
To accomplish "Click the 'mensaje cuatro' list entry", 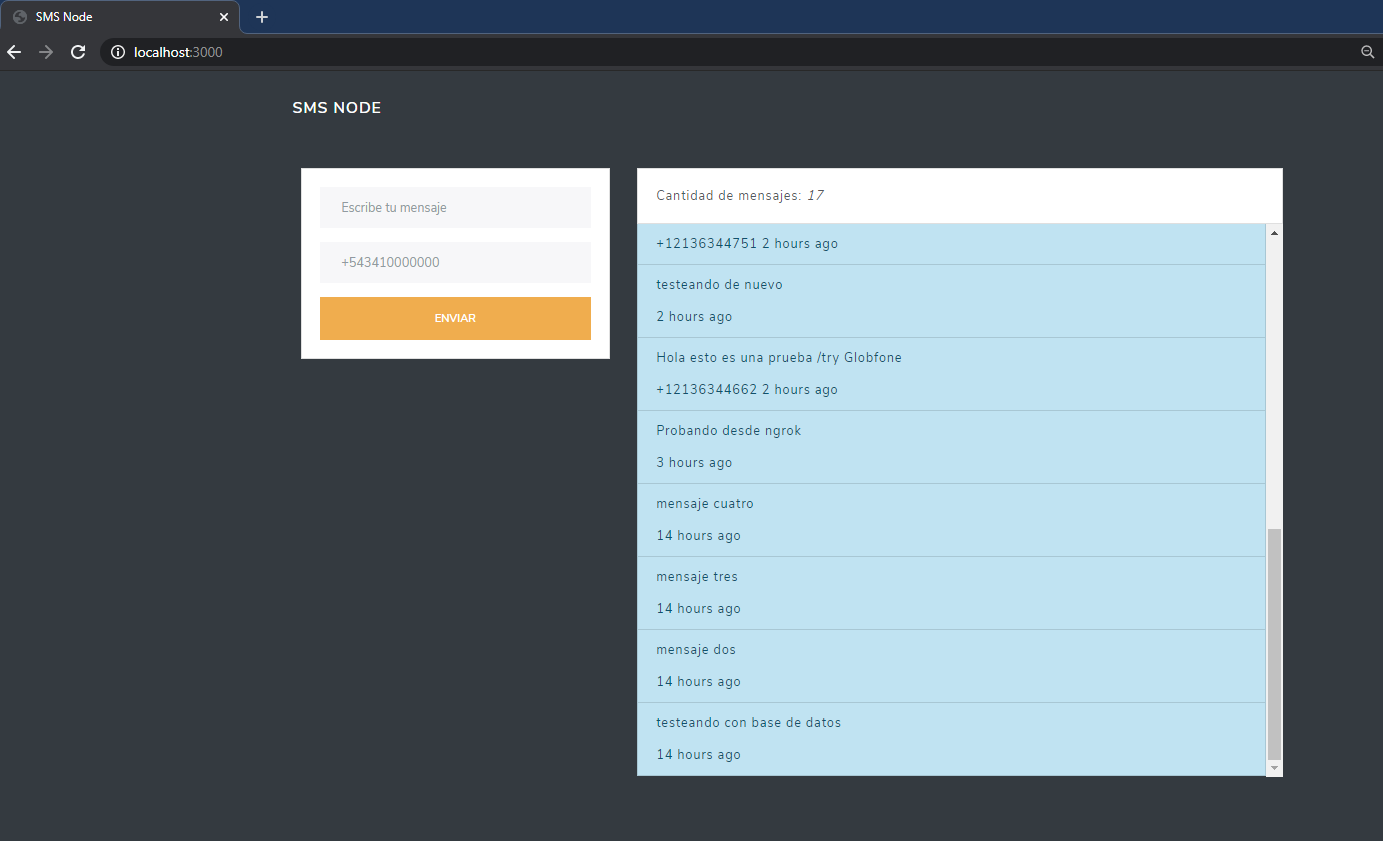I will pyautogui.click(x=705, y=503).
